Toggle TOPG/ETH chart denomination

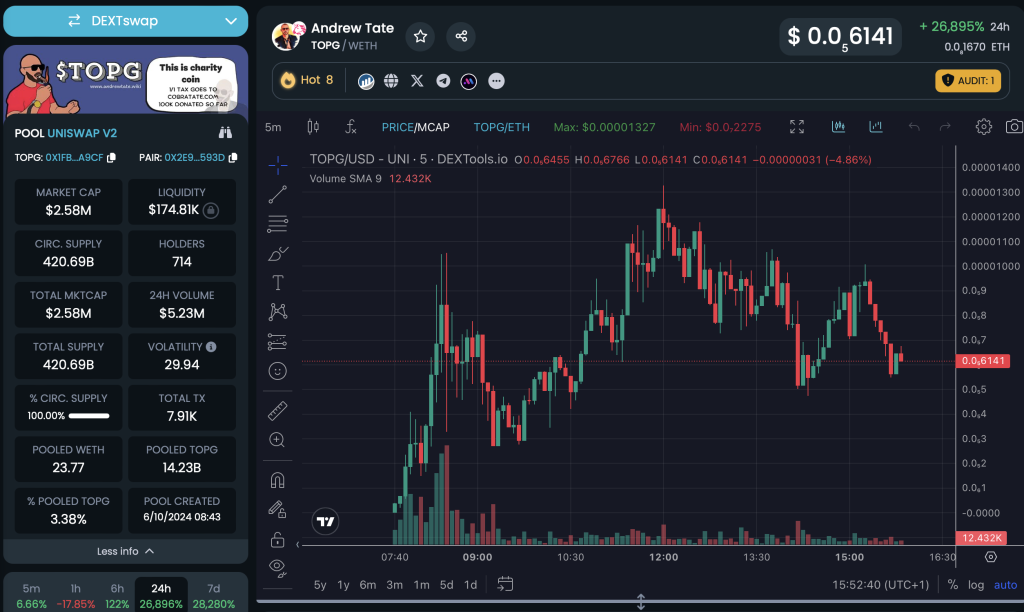(502, 127)
